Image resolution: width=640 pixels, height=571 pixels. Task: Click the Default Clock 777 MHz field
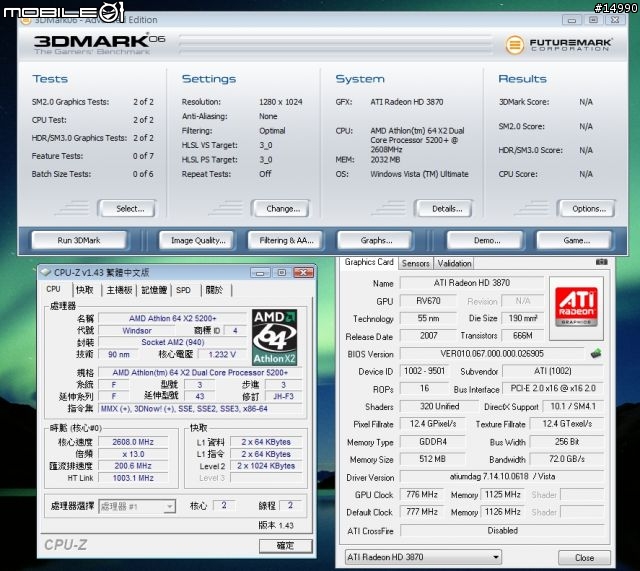coord(422,511)
